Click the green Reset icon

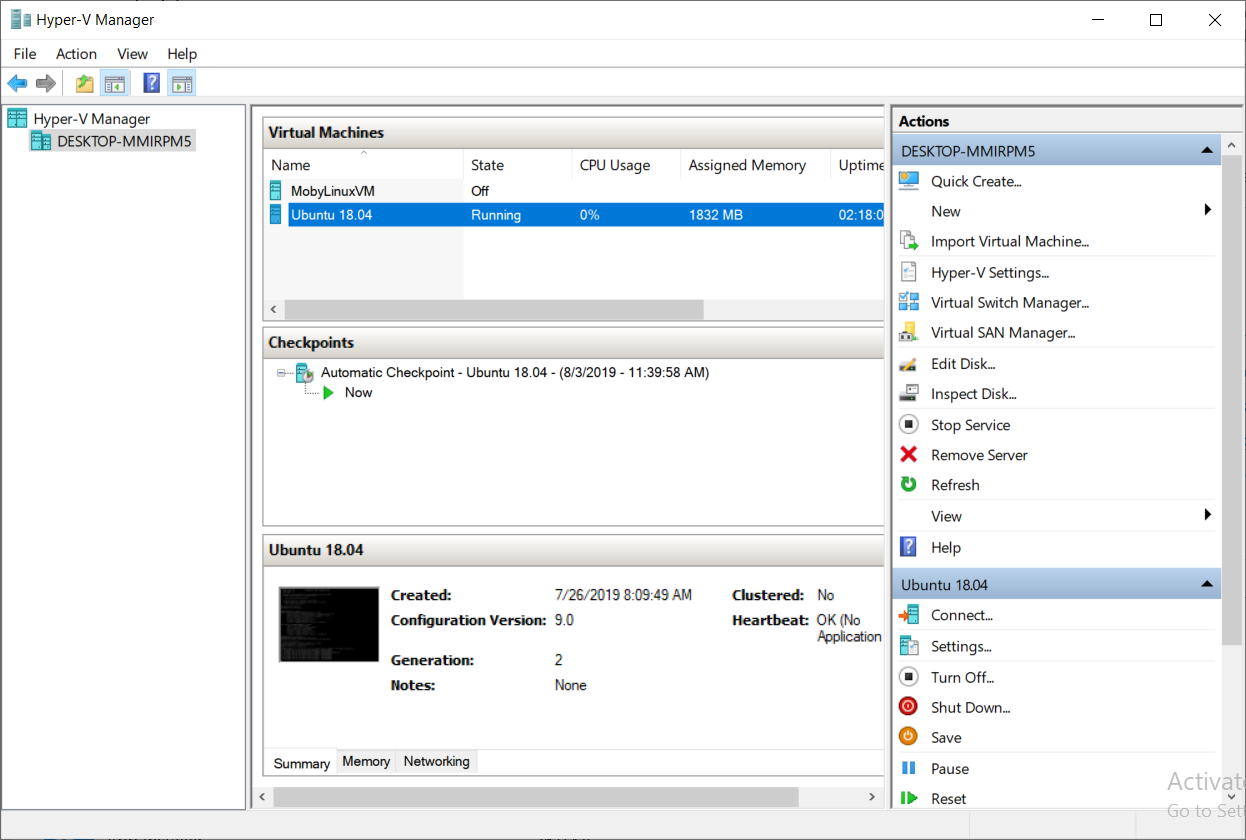pyautogui.click(x=909, y=798)
